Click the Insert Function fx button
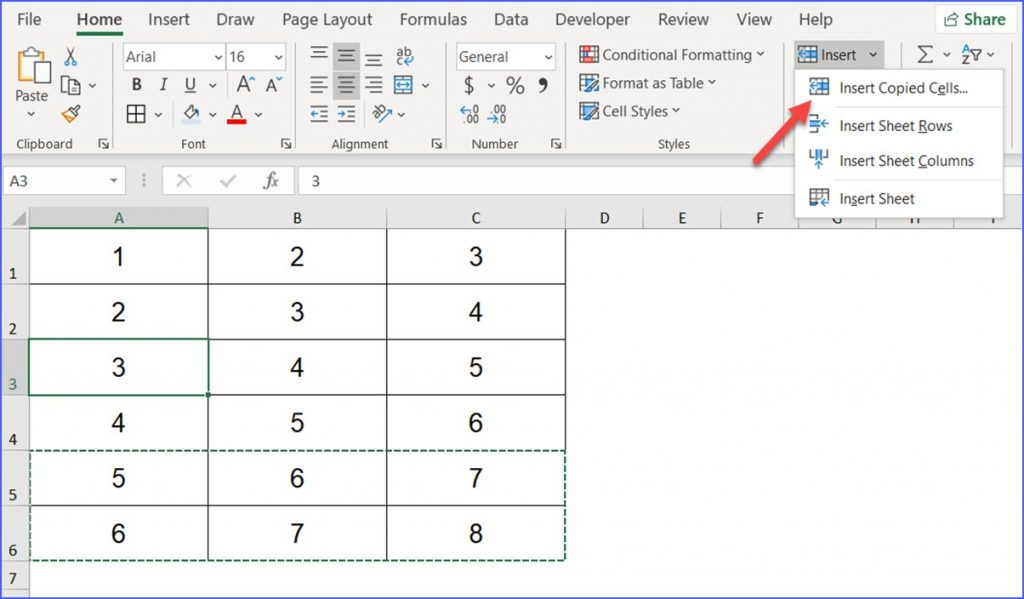The image size is (1024, 599). (x=271, y=181)
